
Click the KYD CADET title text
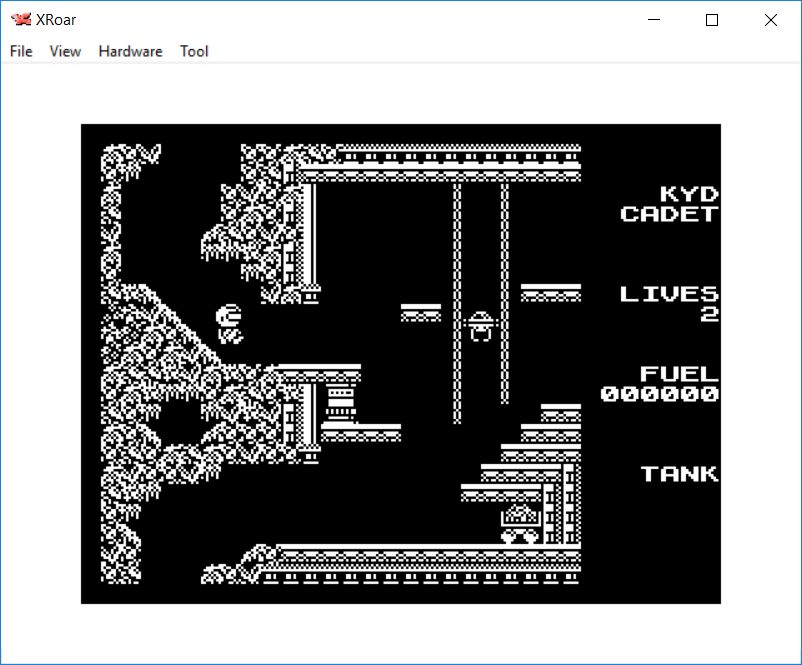[670, 204]
